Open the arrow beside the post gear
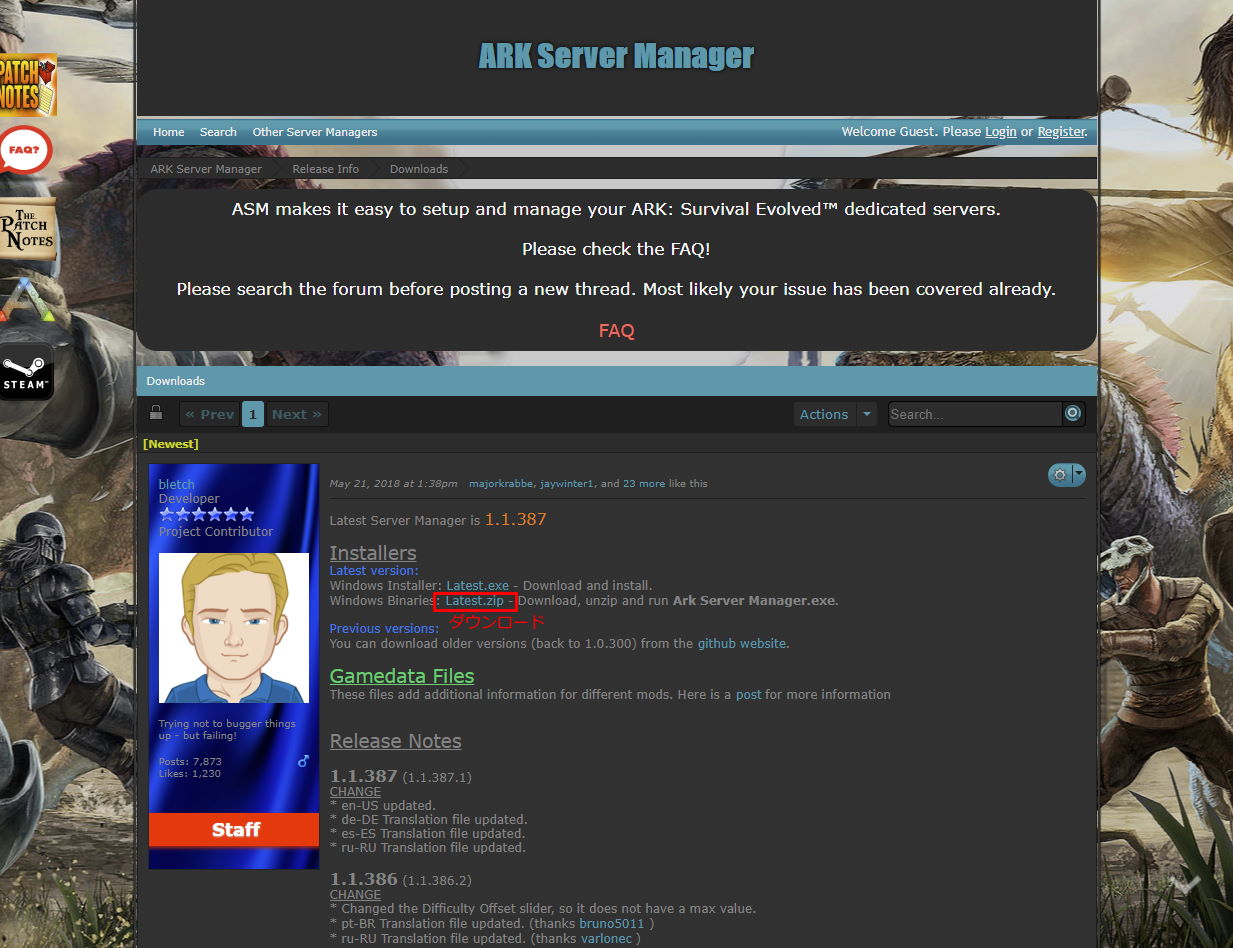1233x948 pixels. coord(1079,475)
